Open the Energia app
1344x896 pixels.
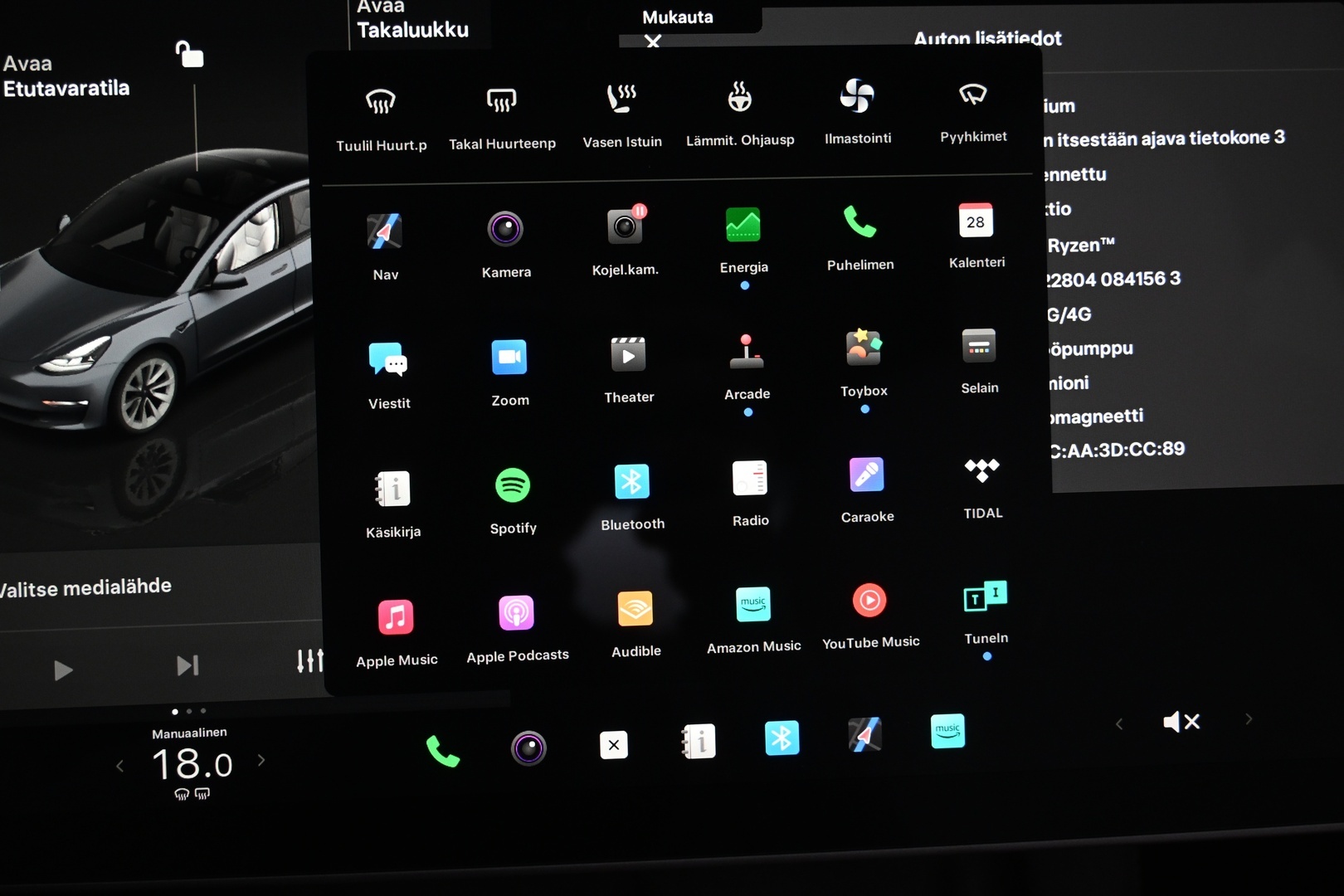[743, 239]
